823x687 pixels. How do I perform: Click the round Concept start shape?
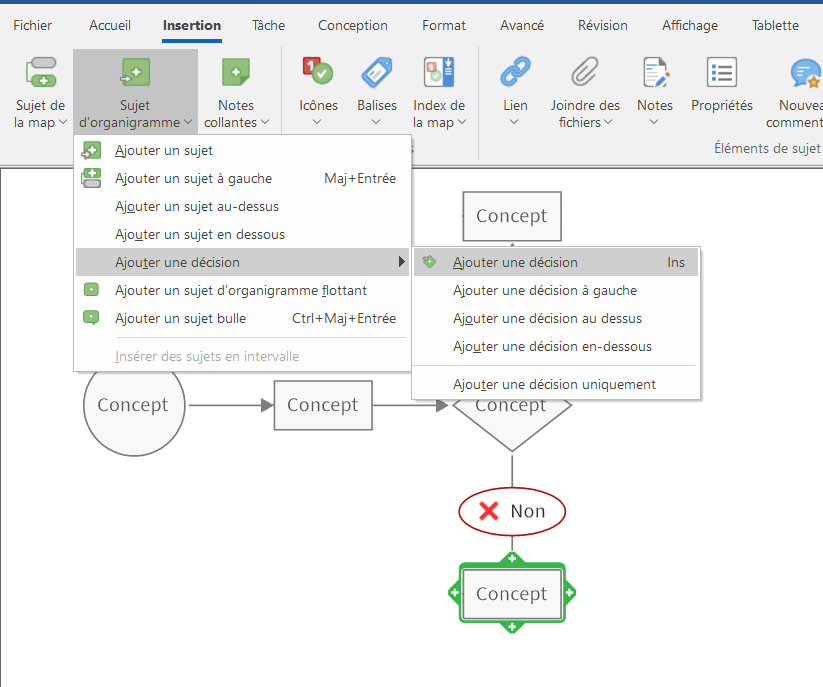133,405
